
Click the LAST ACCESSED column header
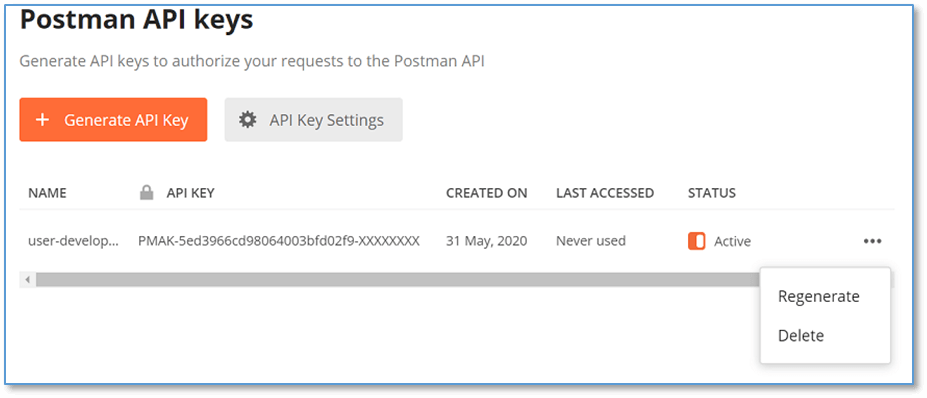[605, 193]
